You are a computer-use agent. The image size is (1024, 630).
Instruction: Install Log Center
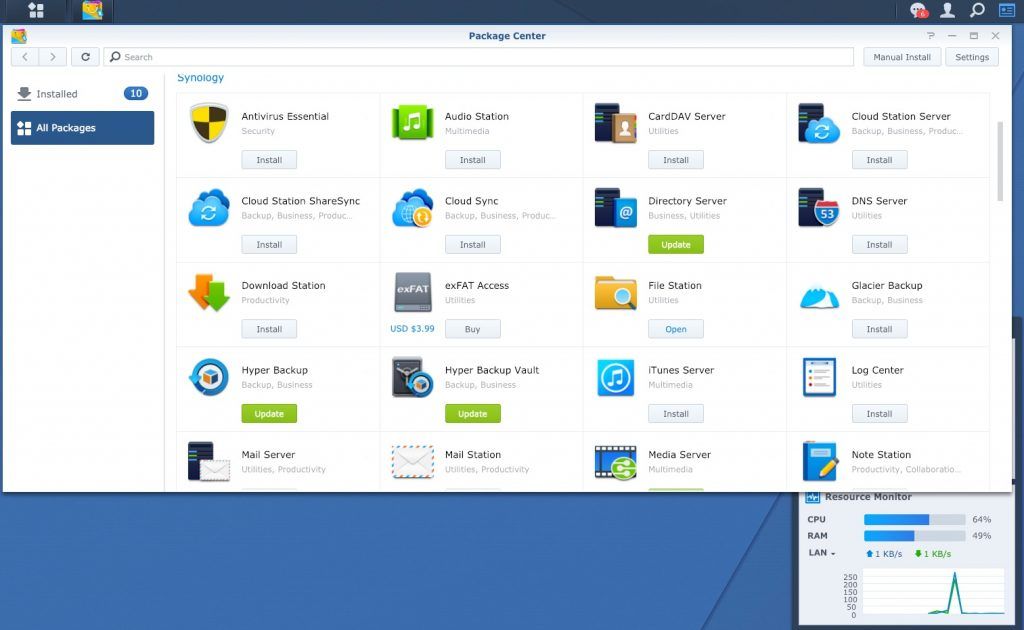click(879, 414)
